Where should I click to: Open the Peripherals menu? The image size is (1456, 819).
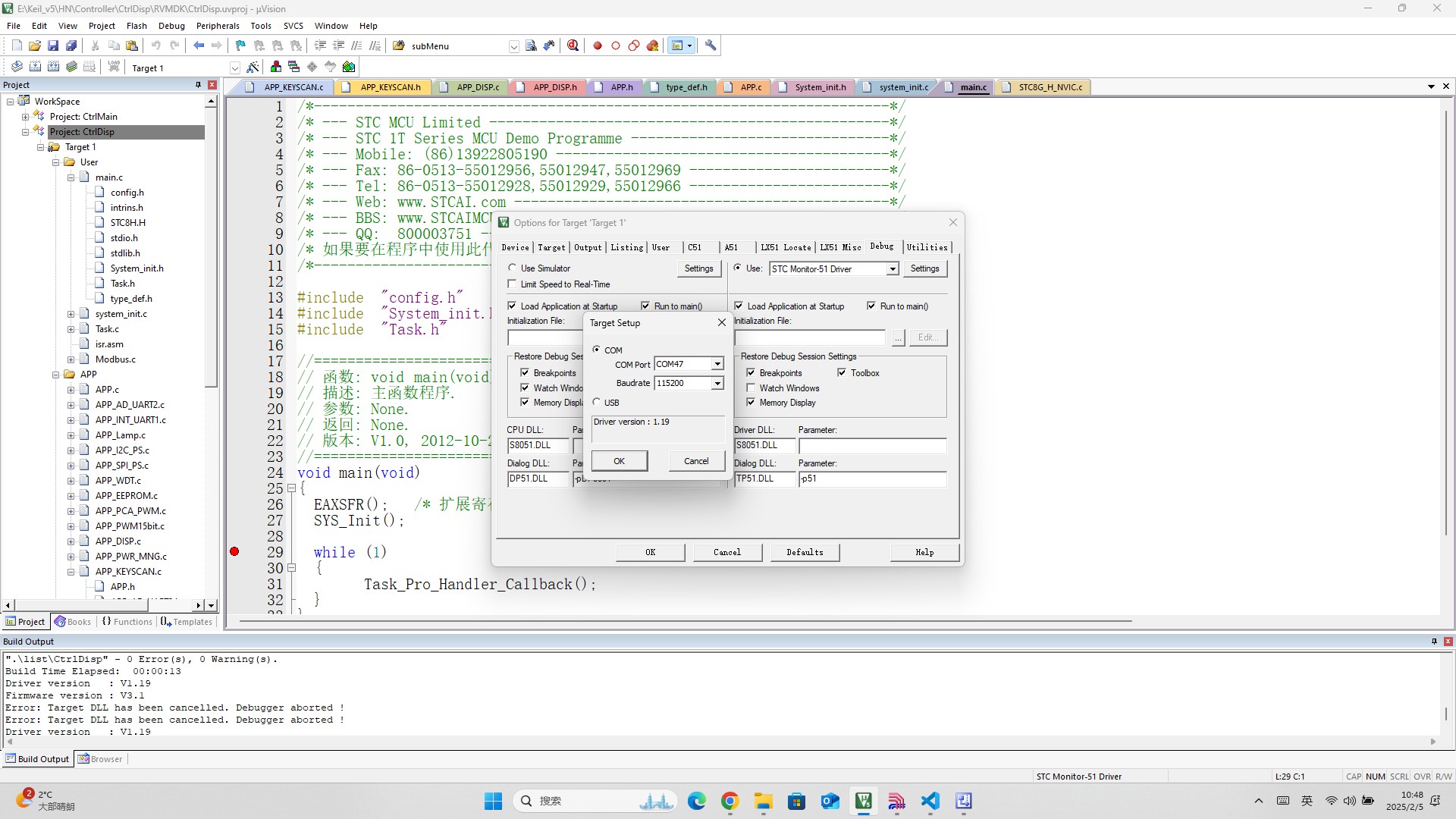(x=218, y=26)
